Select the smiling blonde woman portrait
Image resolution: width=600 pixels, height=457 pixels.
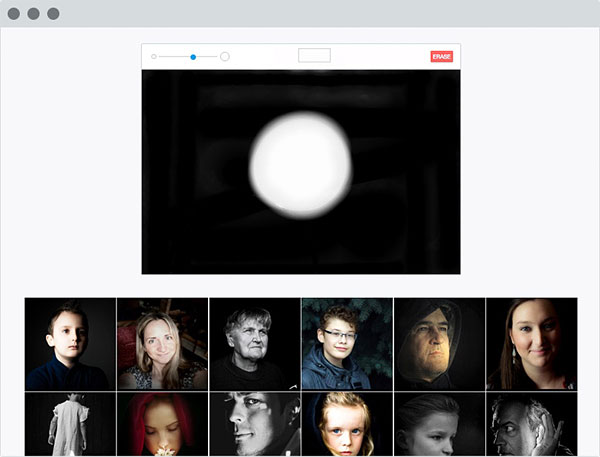[162, 343]
